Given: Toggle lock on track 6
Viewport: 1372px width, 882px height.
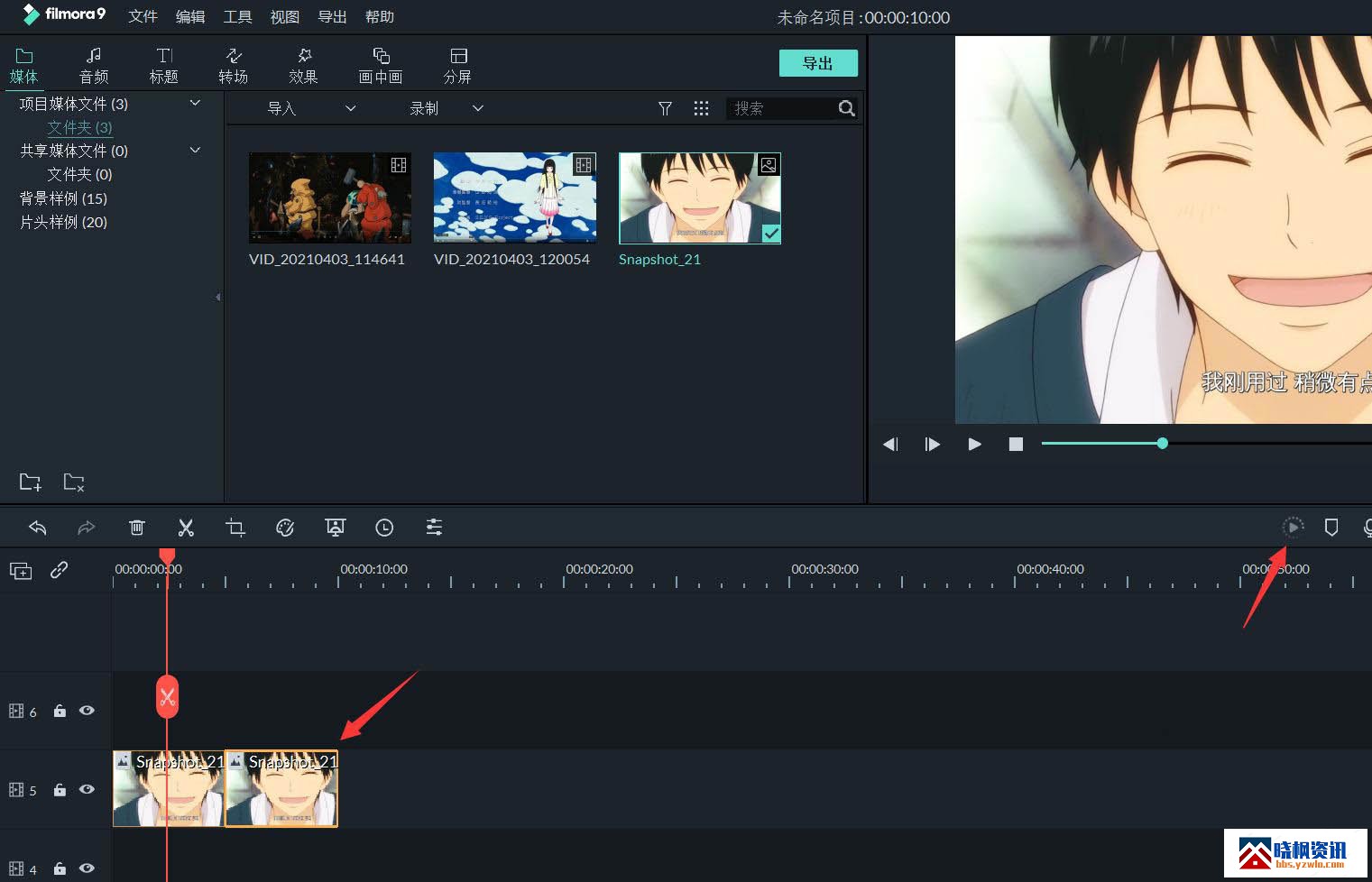Looking at the screenshot, I should pos(60,711).
